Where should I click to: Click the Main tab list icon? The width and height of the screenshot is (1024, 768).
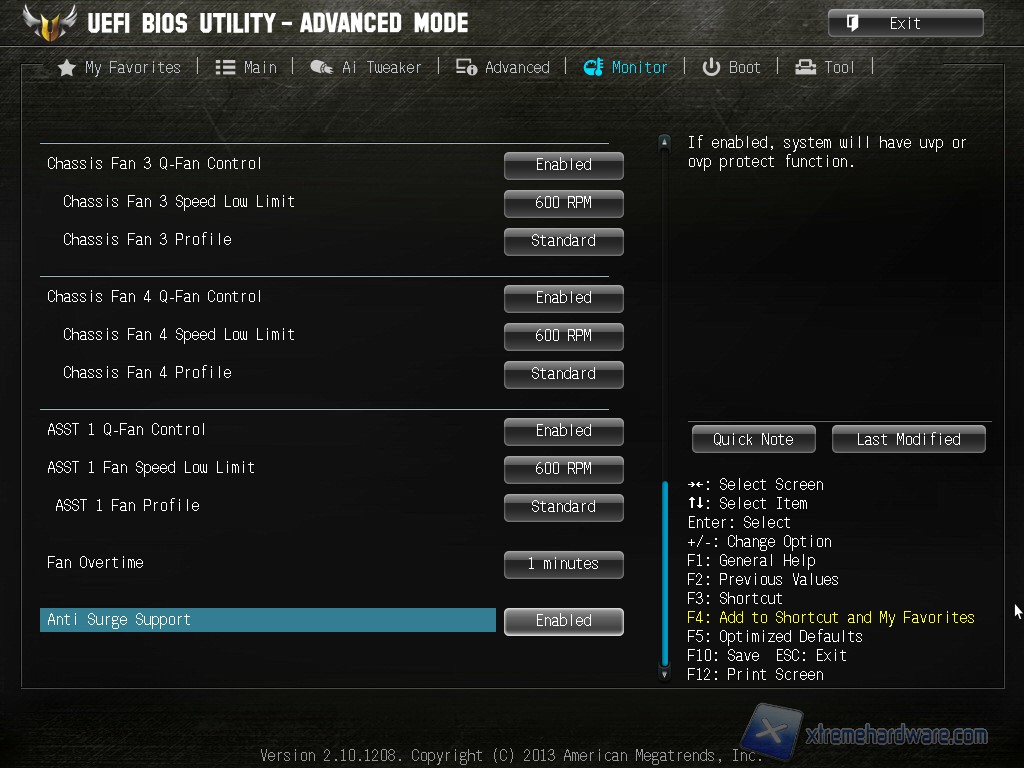pos(225,67)
